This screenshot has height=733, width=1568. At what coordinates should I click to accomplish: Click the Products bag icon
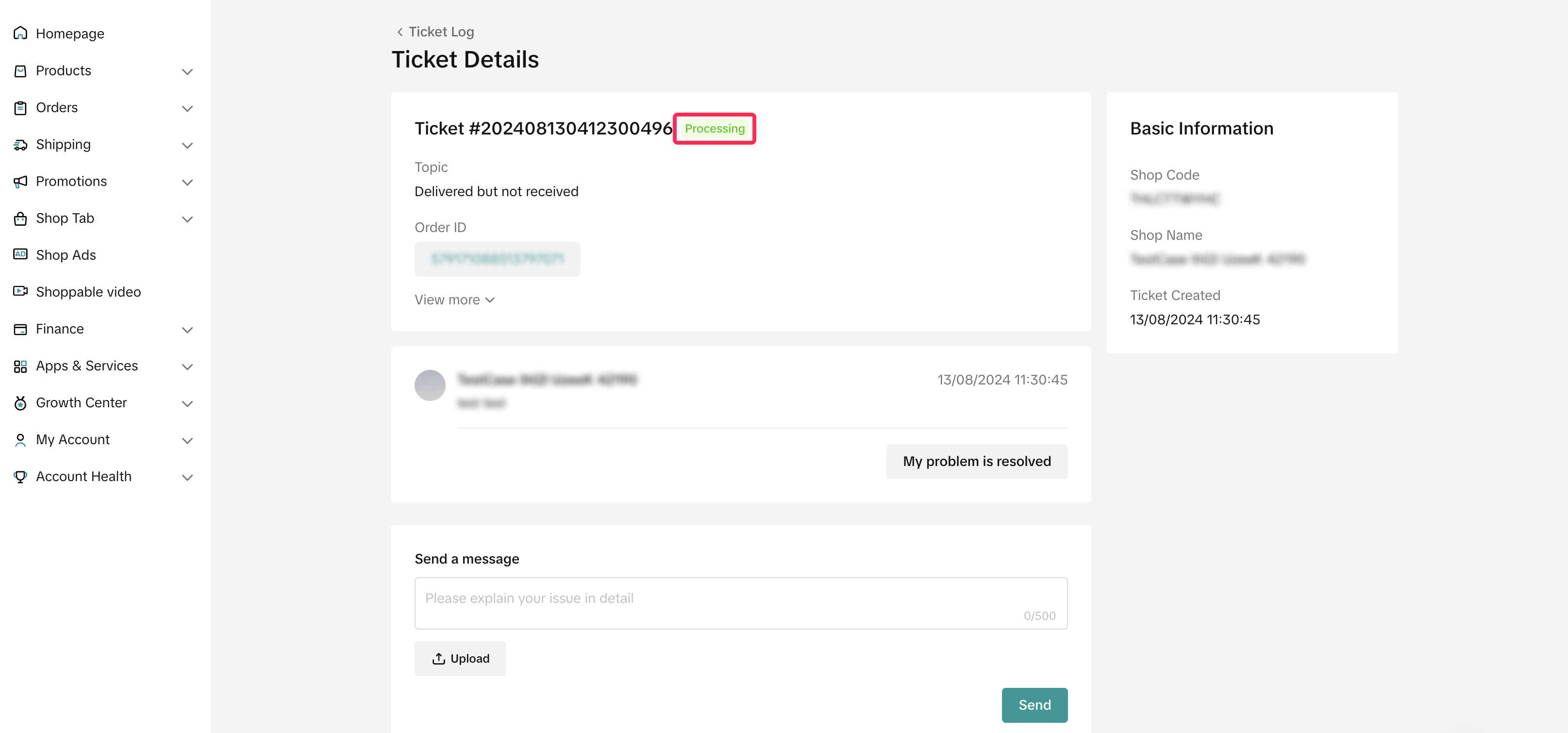(20, 71)
